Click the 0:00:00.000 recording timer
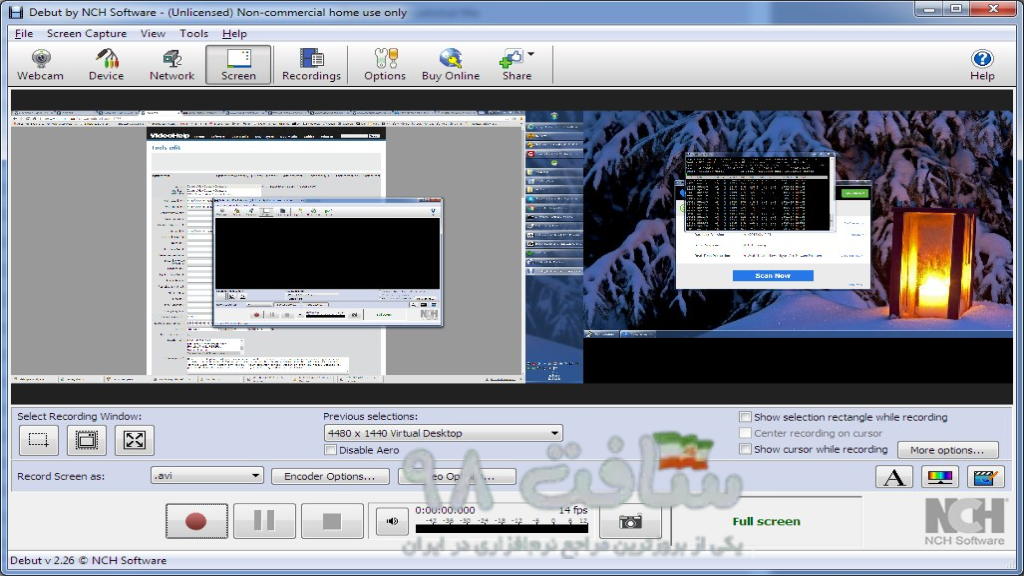 (x=445, y=510)
